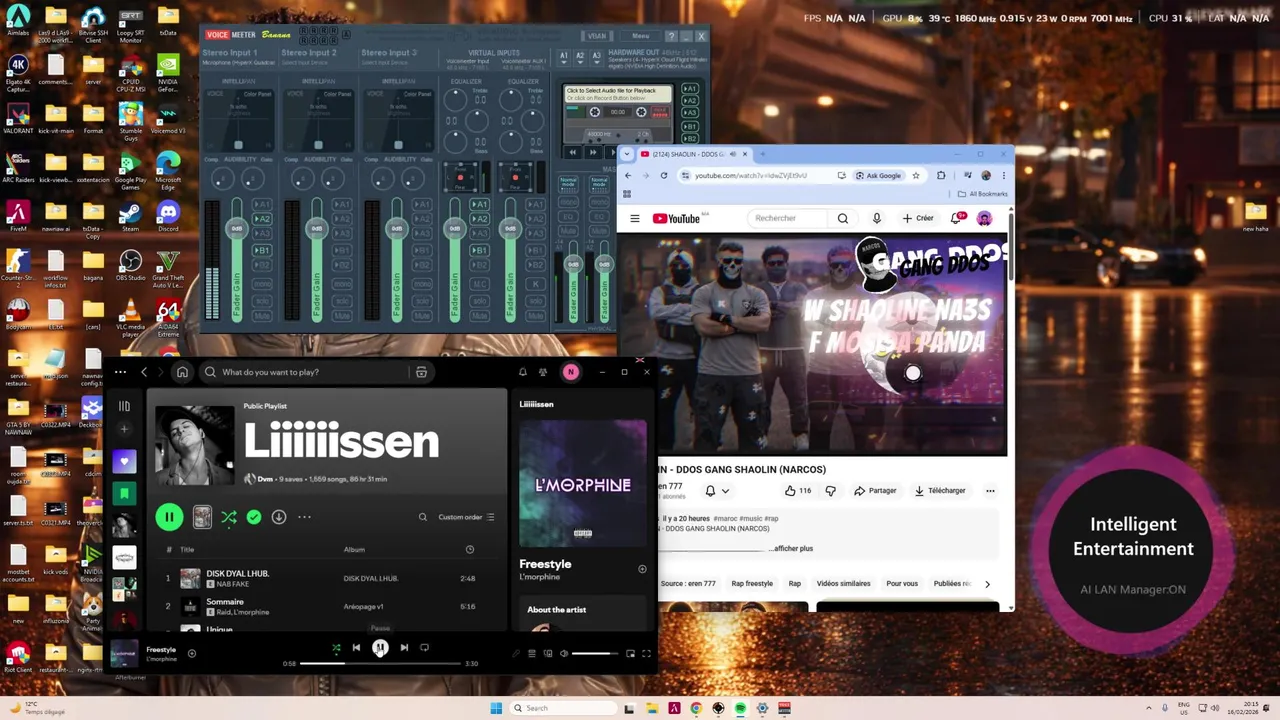The image size is (1280, 720).
Task: Click Partager under the video
Action: tap(875, 491)
